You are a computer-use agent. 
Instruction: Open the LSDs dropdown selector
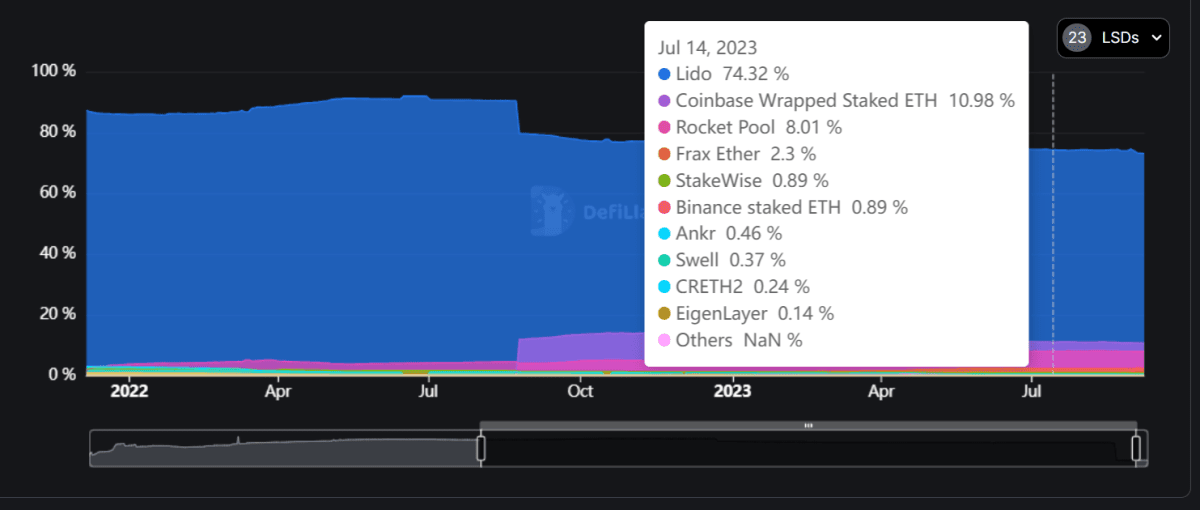click(1113, 38)
